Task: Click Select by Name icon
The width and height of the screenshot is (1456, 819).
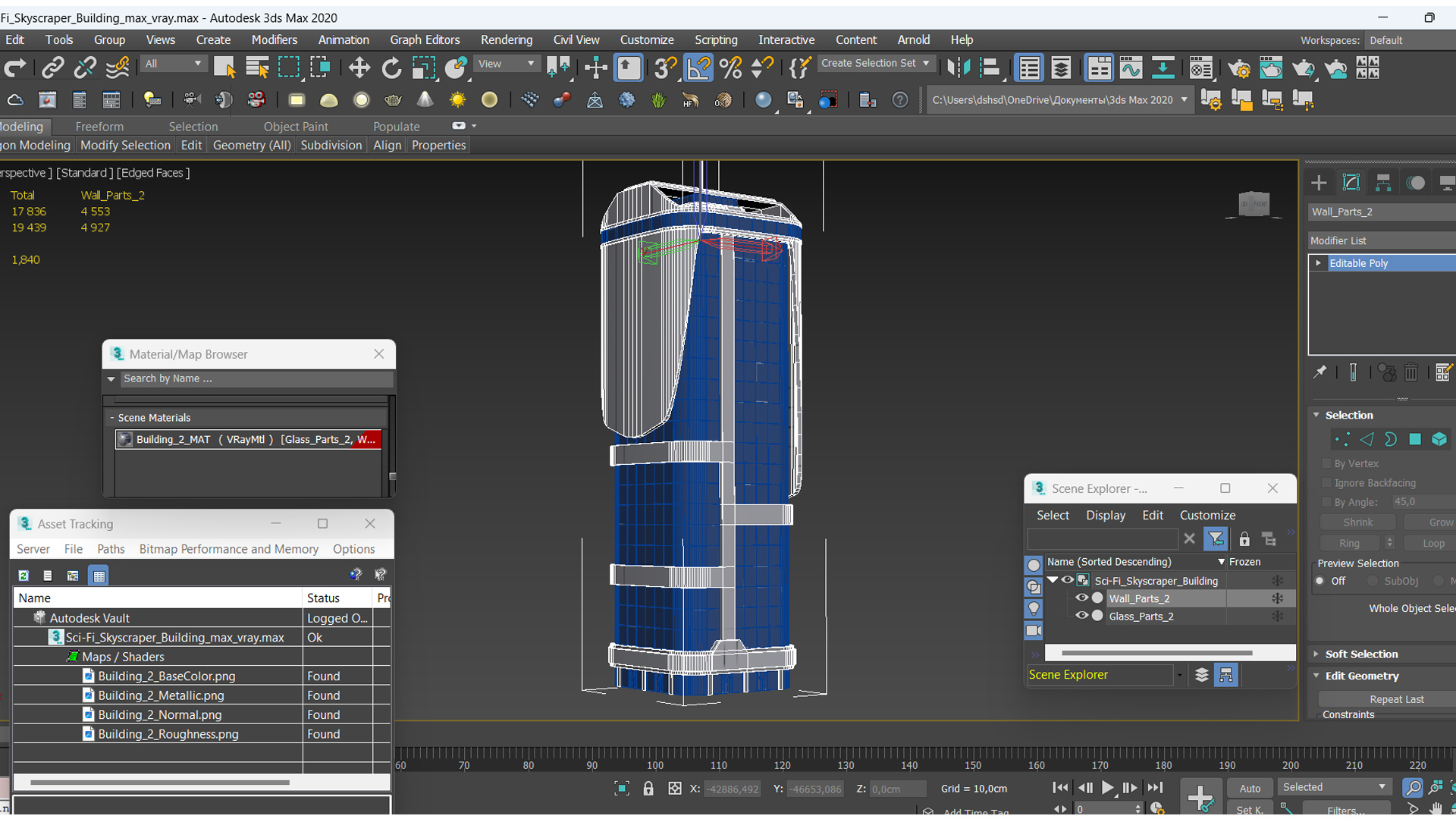Action: pos(257,68)
